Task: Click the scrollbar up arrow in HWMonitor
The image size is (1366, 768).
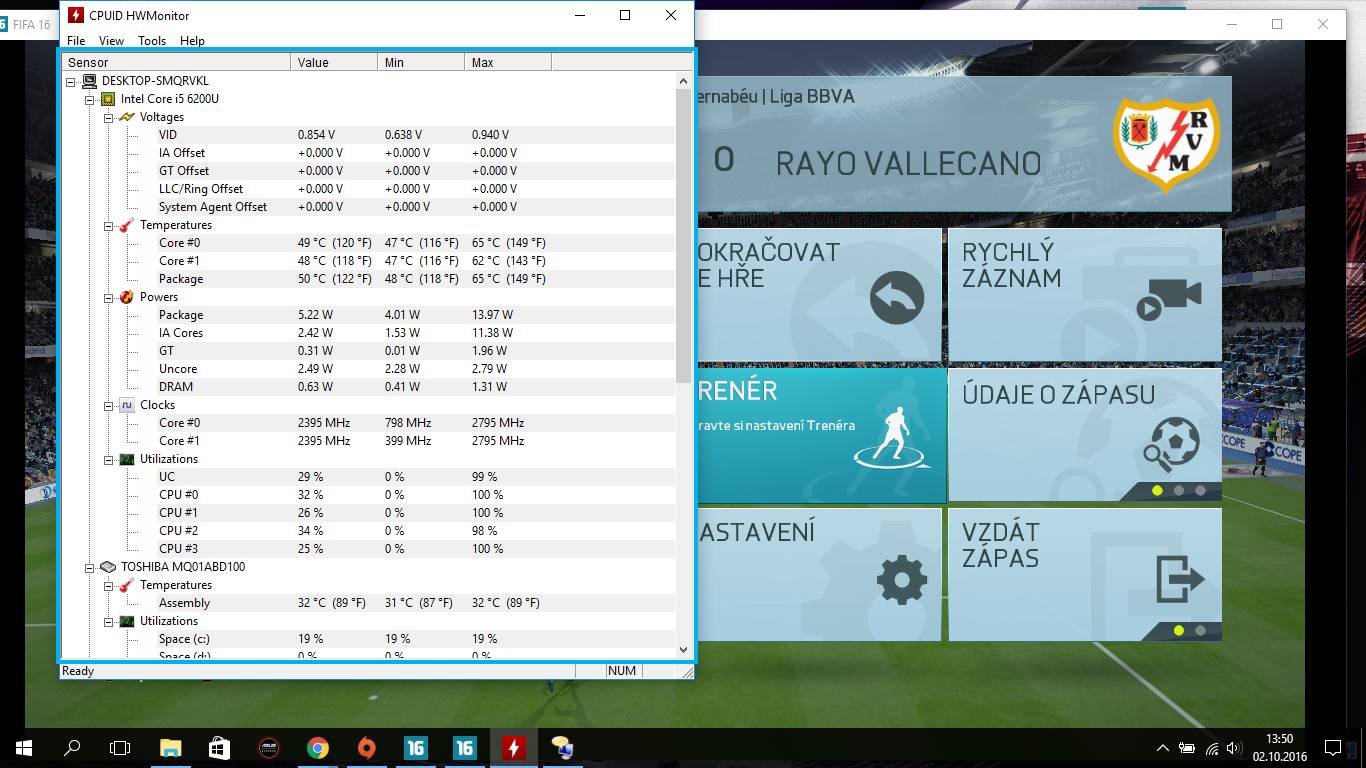Action: 684,81
